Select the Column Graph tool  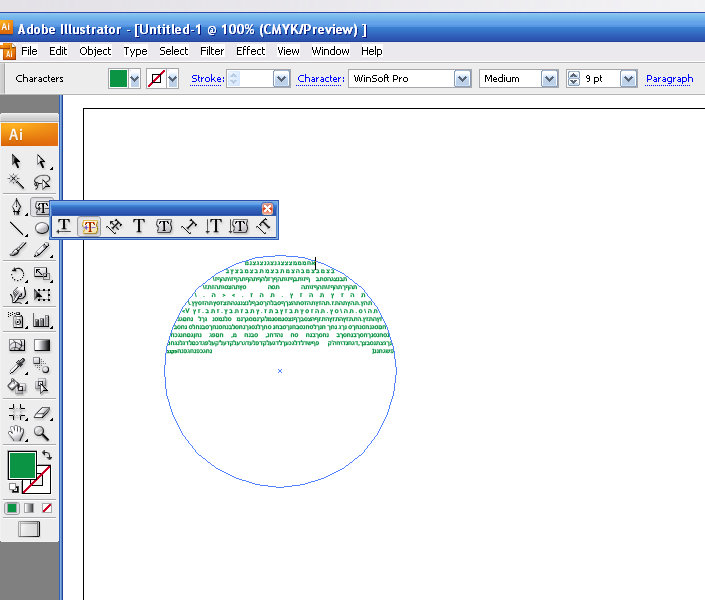point(42,320)
